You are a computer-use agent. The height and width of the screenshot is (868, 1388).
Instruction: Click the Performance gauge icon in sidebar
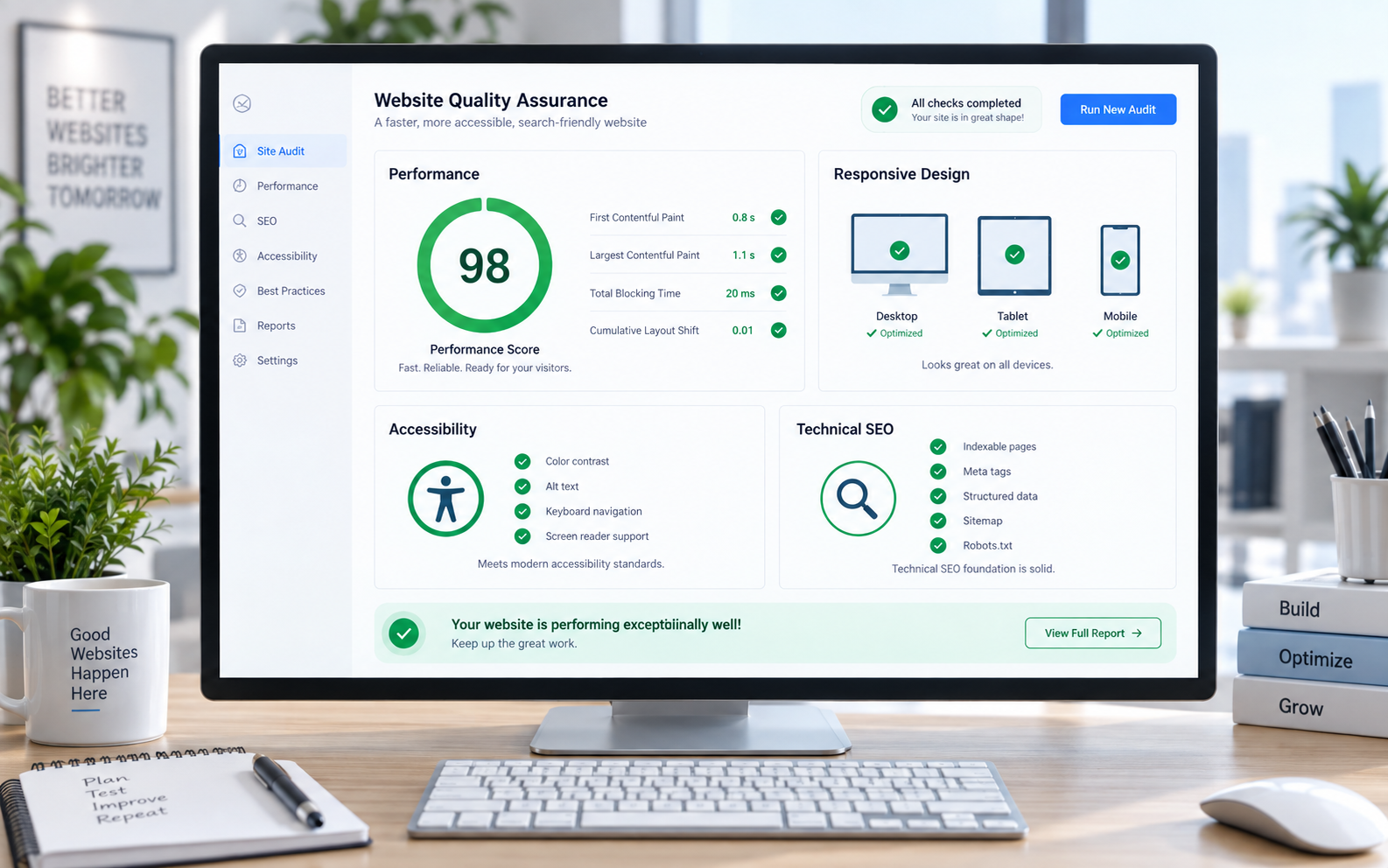pos(240,185)
